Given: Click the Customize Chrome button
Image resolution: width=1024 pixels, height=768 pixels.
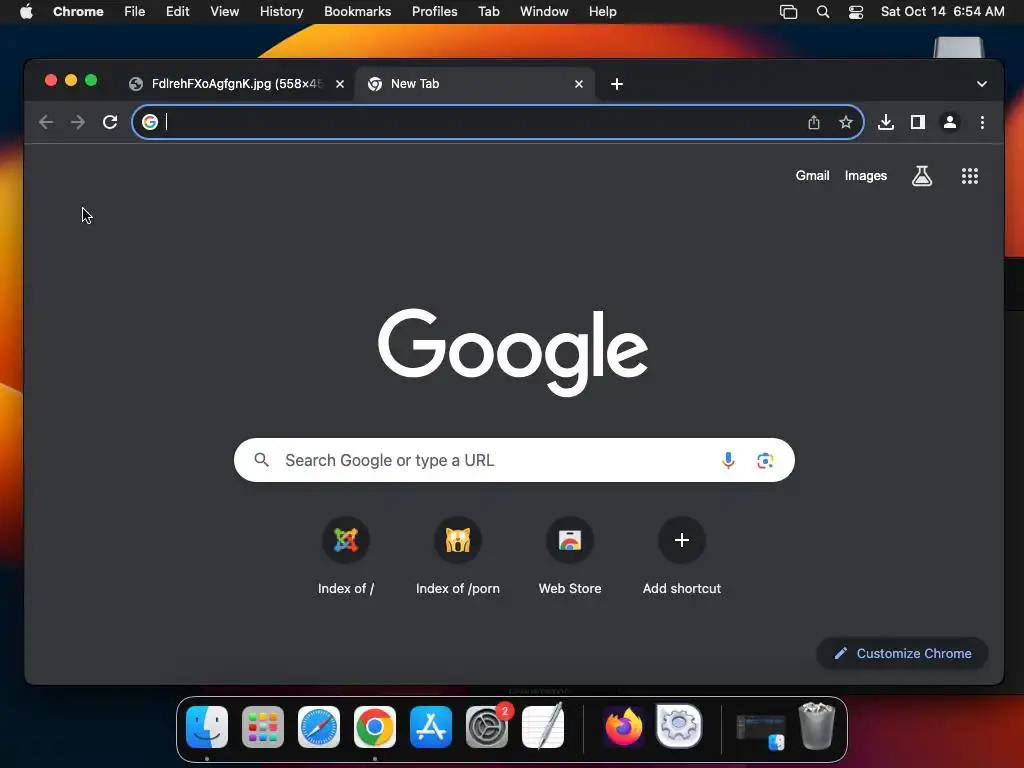Looking at the screenshot, I should click(x=902, y=653).
